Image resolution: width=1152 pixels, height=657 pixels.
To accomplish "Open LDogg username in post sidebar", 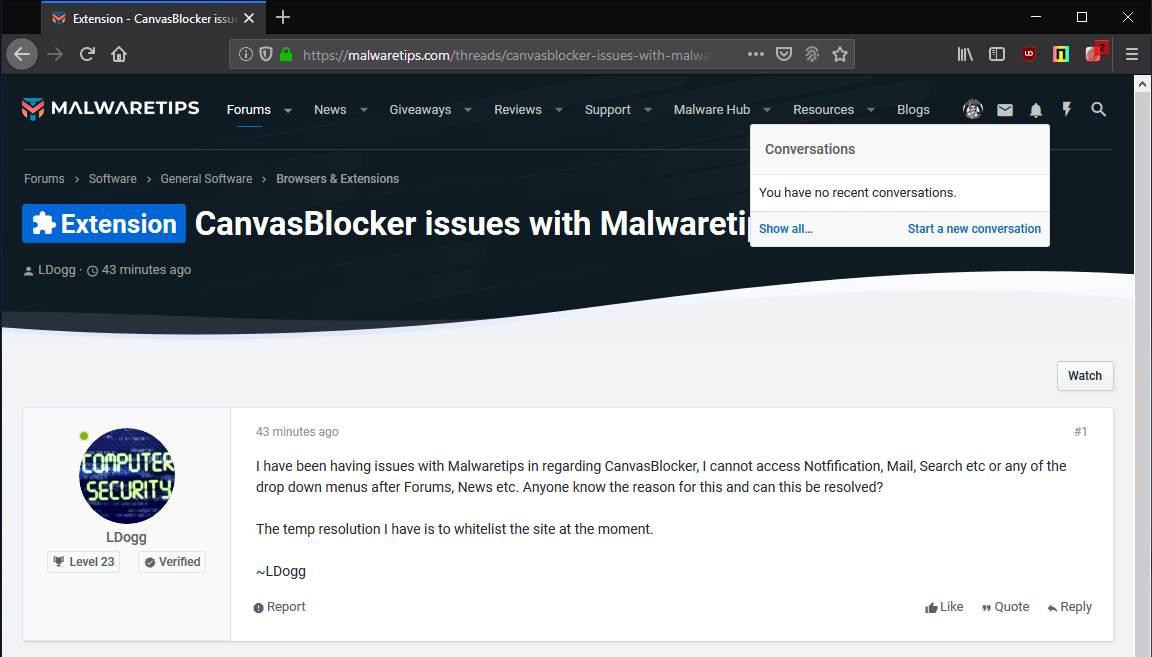I will pyautogui.click(x=126, y=537).
